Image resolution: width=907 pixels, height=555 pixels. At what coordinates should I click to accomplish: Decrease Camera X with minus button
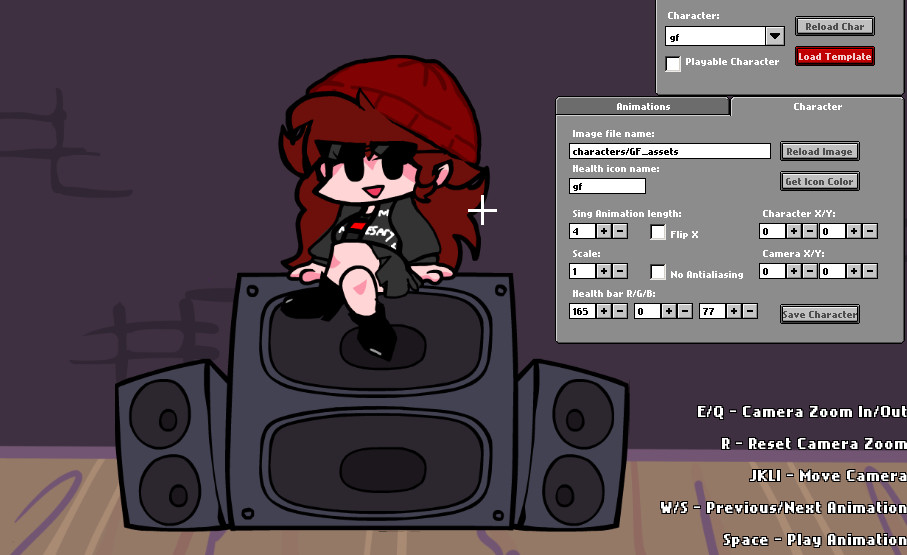(x=810, y=271)
